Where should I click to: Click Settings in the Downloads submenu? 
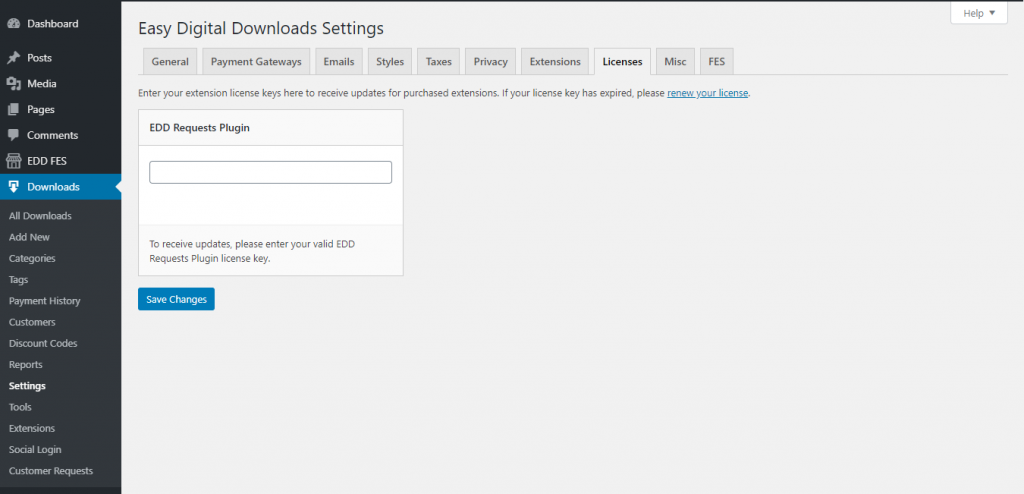point(27,386)
